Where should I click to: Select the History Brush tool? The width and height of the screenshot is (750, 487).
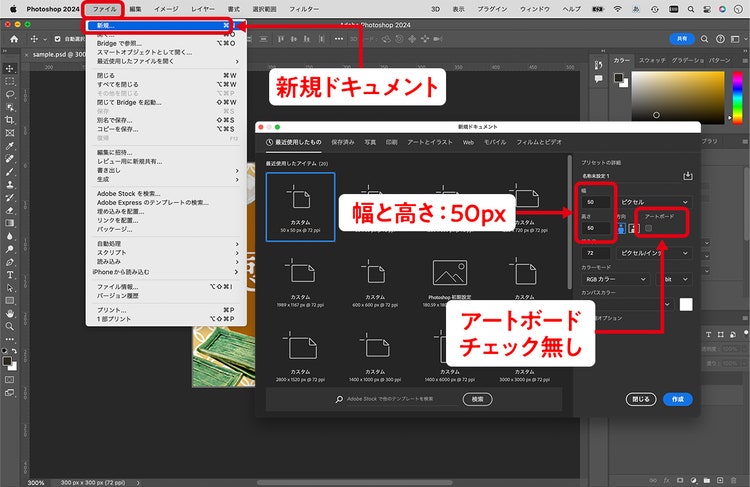point(10,198)
